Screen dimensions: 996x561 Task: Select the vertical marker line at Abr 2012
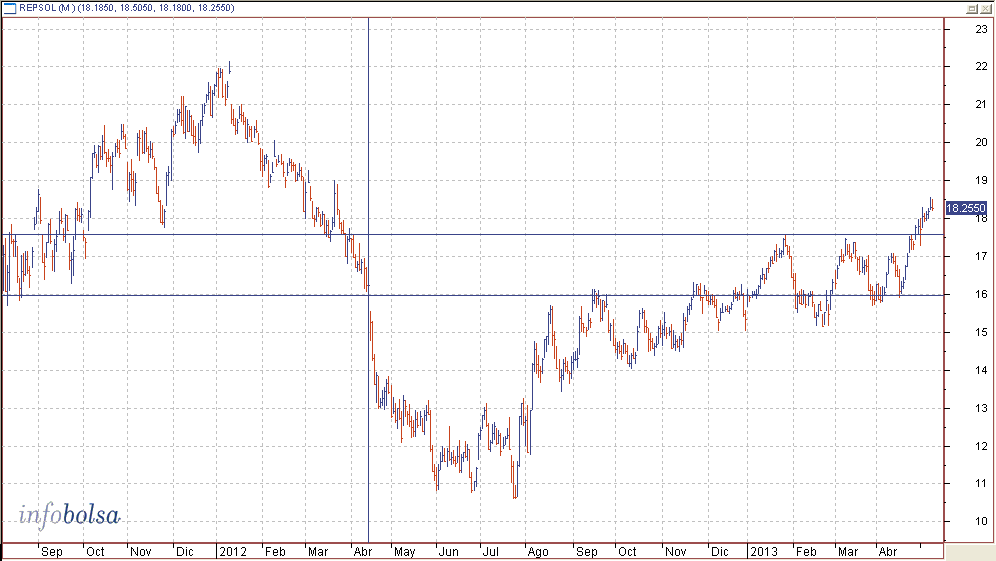coord(368,280)
